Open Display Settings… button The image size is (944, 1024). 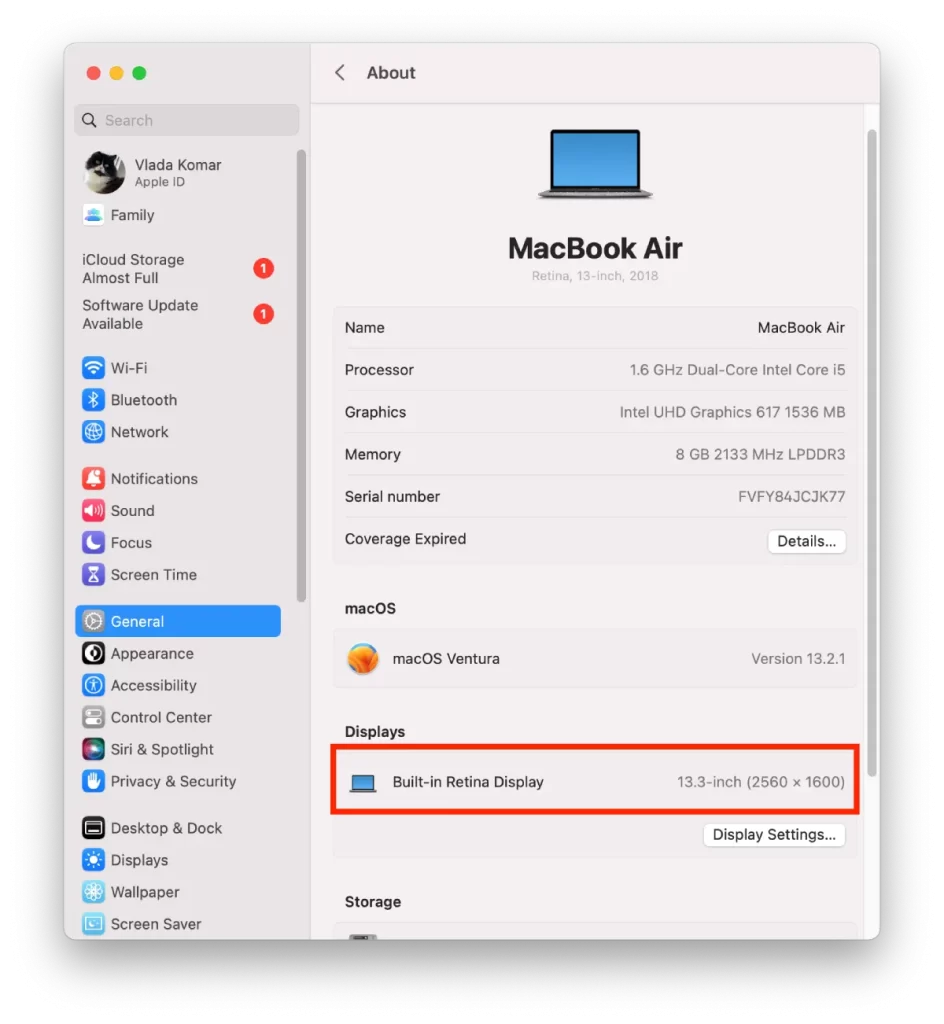774,835
